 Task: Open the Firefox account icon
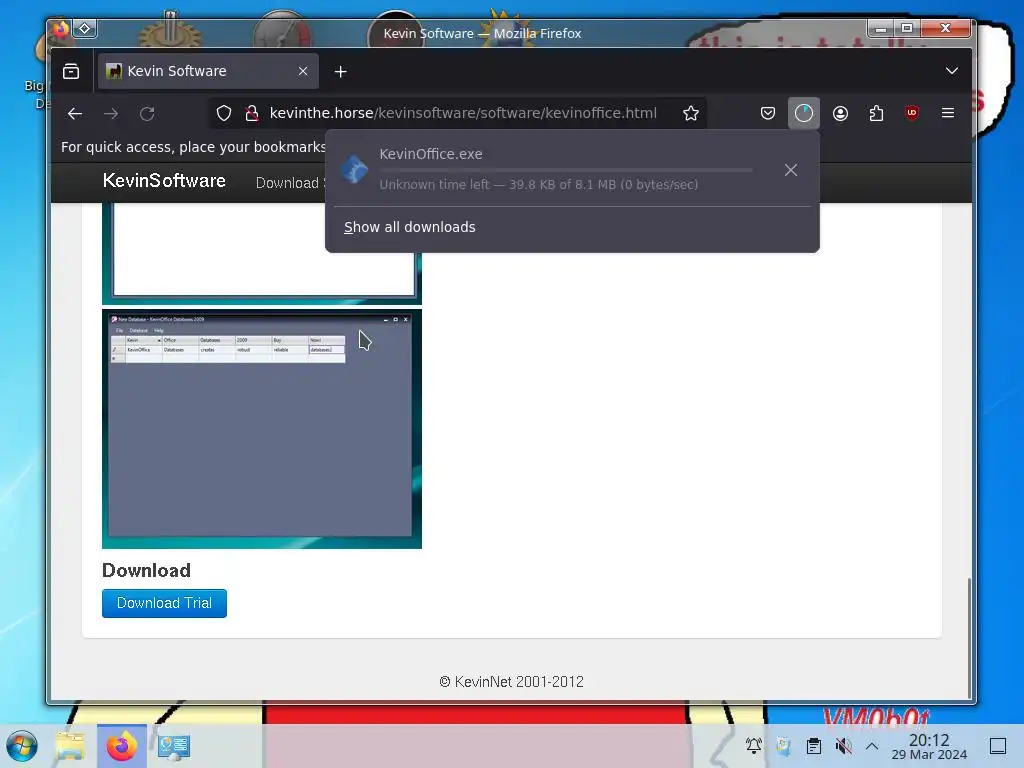click(x=840, y=114)
